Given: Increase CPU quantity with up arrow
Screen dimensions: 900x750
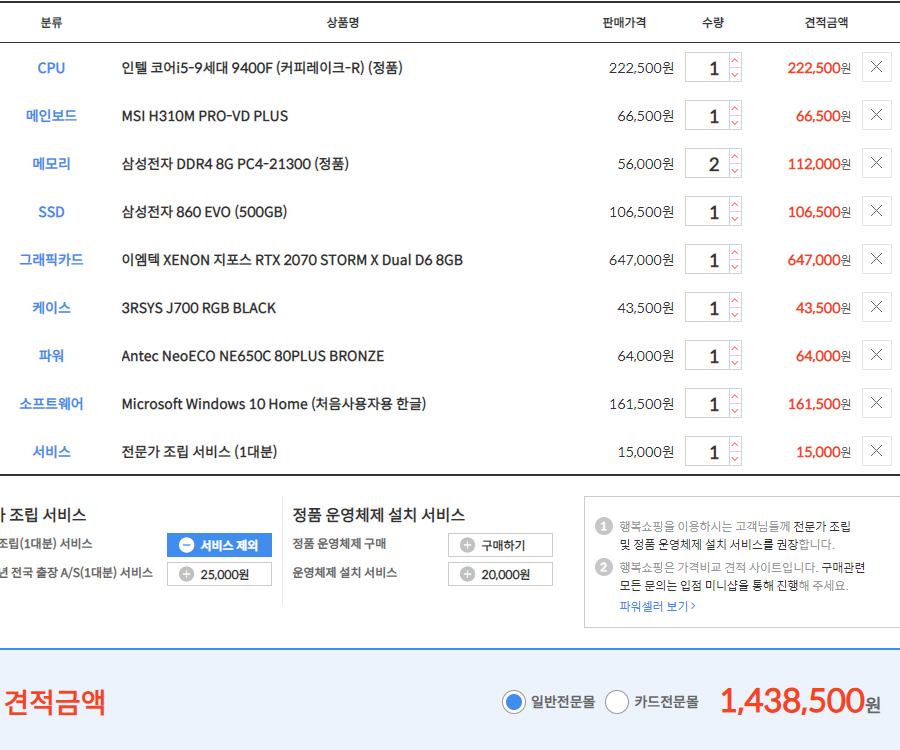Looking at the screenshot, I should tap(735, 60).
